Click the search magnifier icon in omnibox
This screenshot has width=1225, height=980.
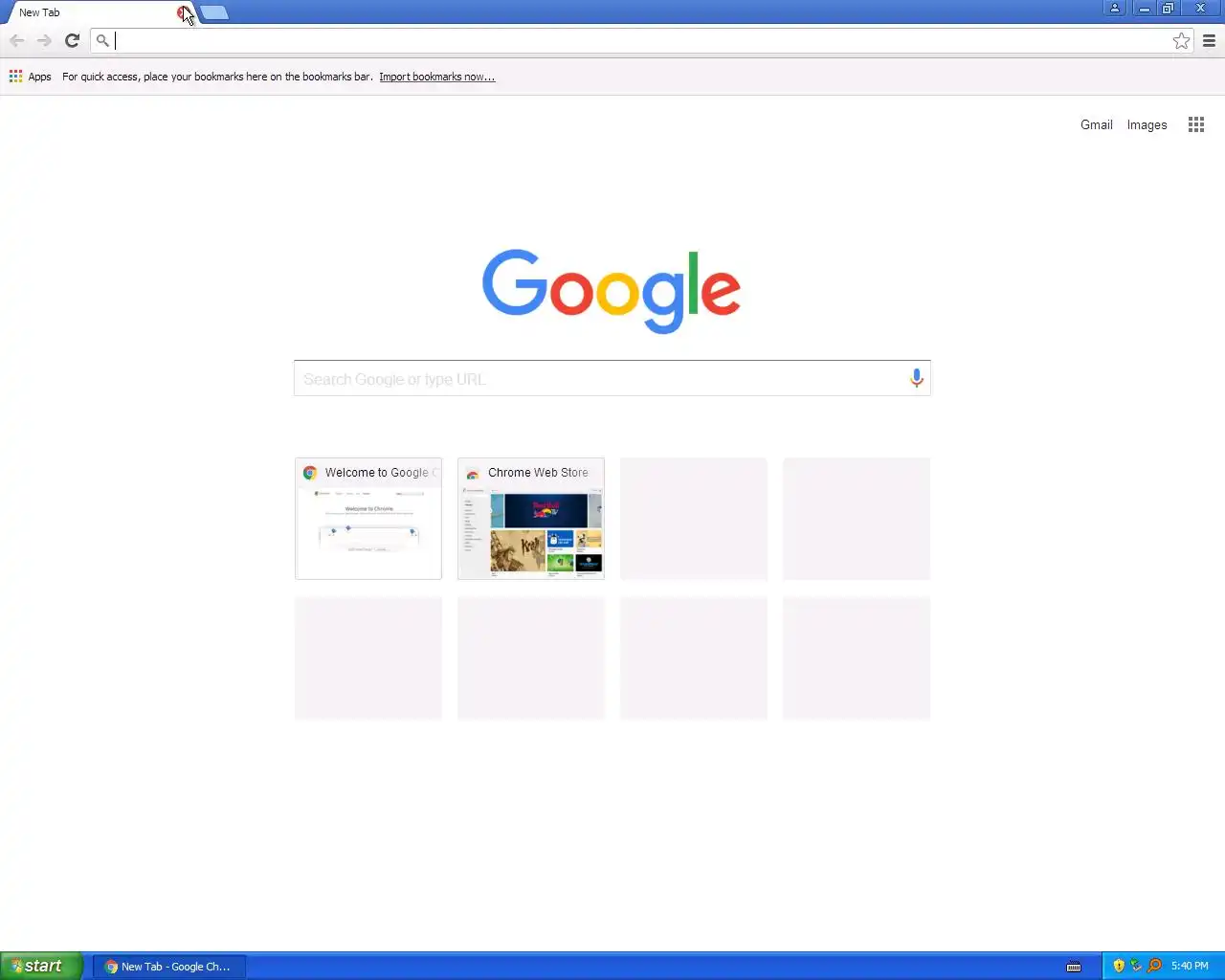pyautogui.click(x=102, y=40)
